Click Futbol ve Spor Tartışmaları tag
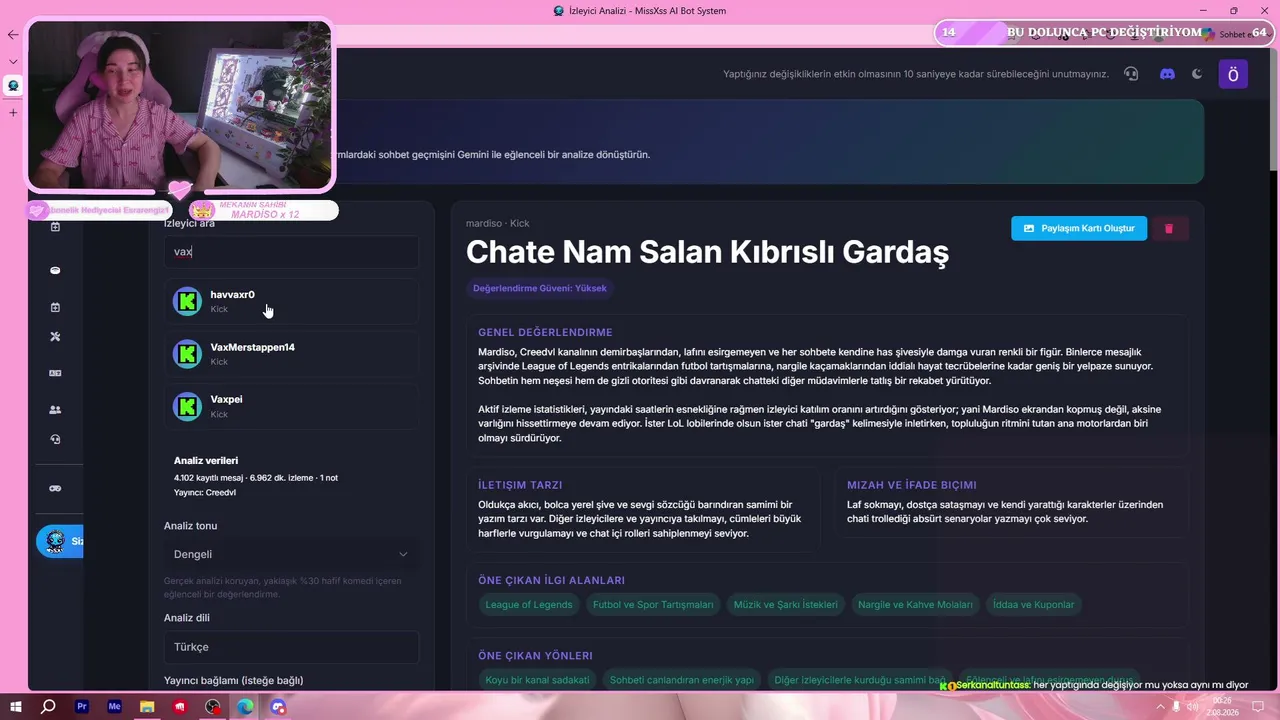This screenshot has height=720, width=1280. tap(653, 604)
